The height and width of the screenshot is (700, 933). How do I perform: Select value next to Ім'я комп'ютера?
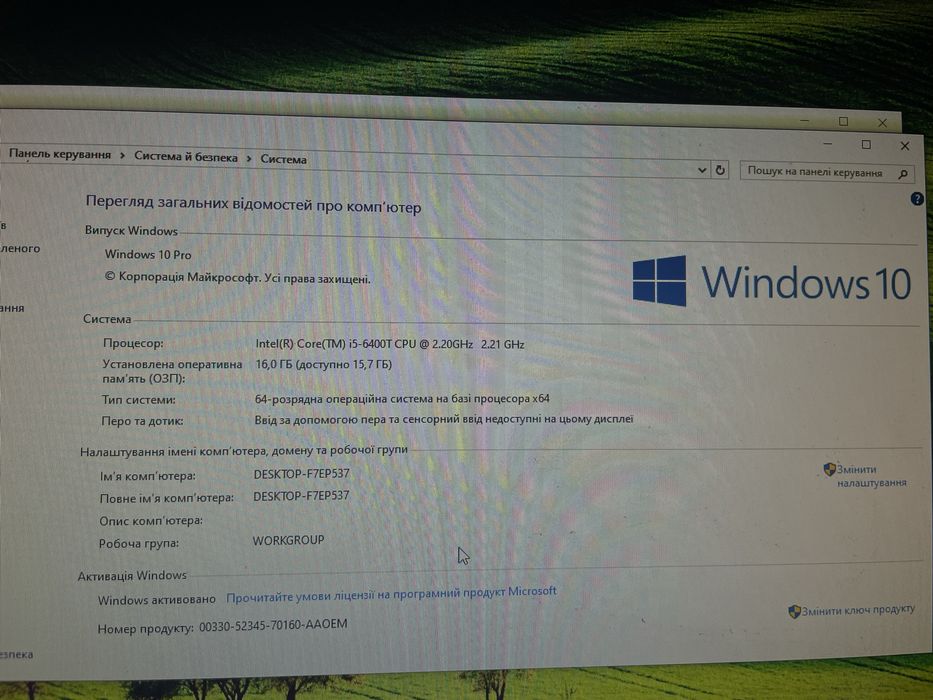(302, 474)
